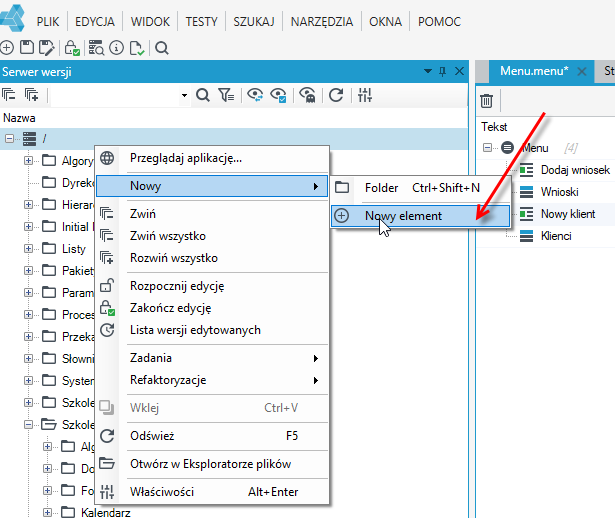
Task: Close the Serwer wersji panel
Action: (x=459, y=71)
